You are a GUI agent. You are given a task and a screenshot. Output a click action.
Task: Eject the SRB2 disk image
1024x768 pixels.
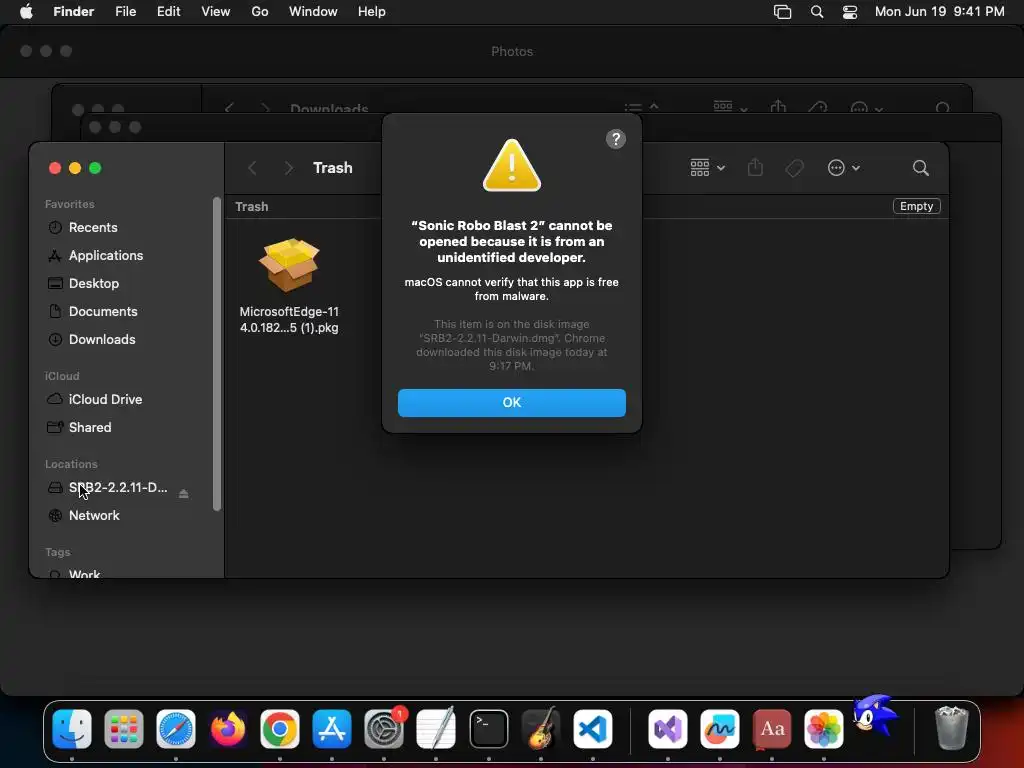pyautogui.click(x=184, y=494)
